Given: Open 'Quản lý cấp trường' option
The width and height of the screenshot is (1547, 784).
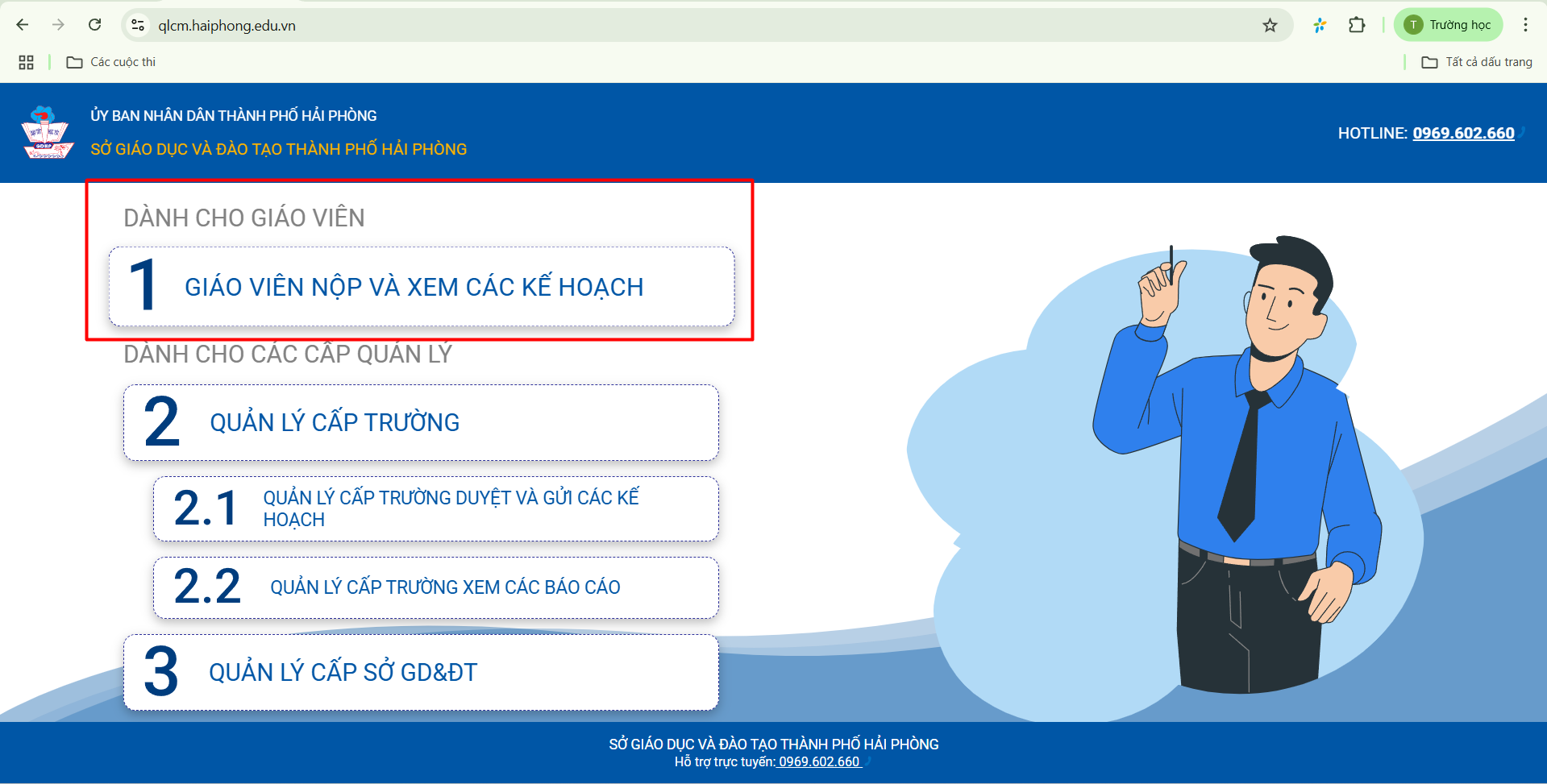Looking at the screenshot, I should coord(421,422).
